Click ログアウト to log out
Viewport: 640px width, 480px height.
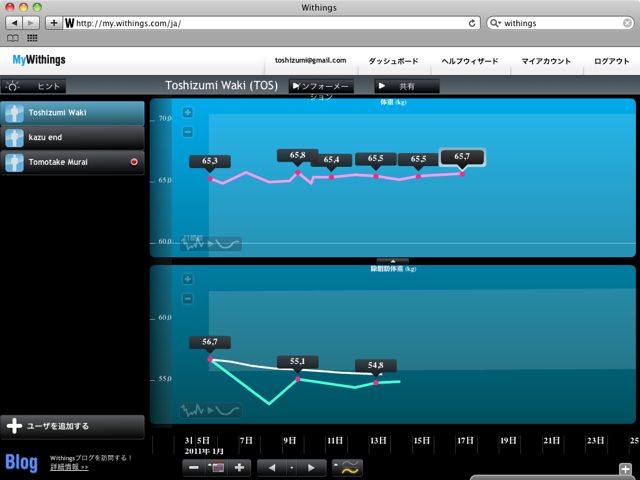(x=611, y=61)
